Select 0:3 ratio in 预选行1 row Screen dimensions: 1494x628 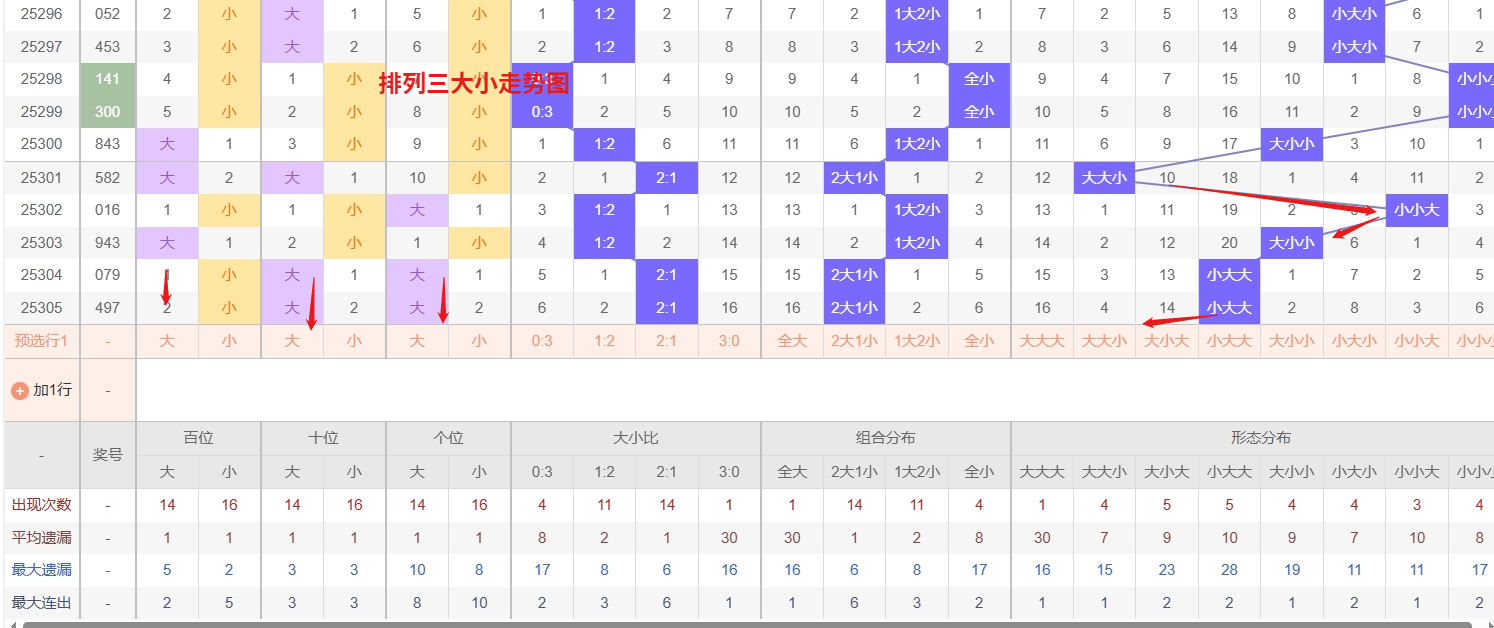click(542, 341)
